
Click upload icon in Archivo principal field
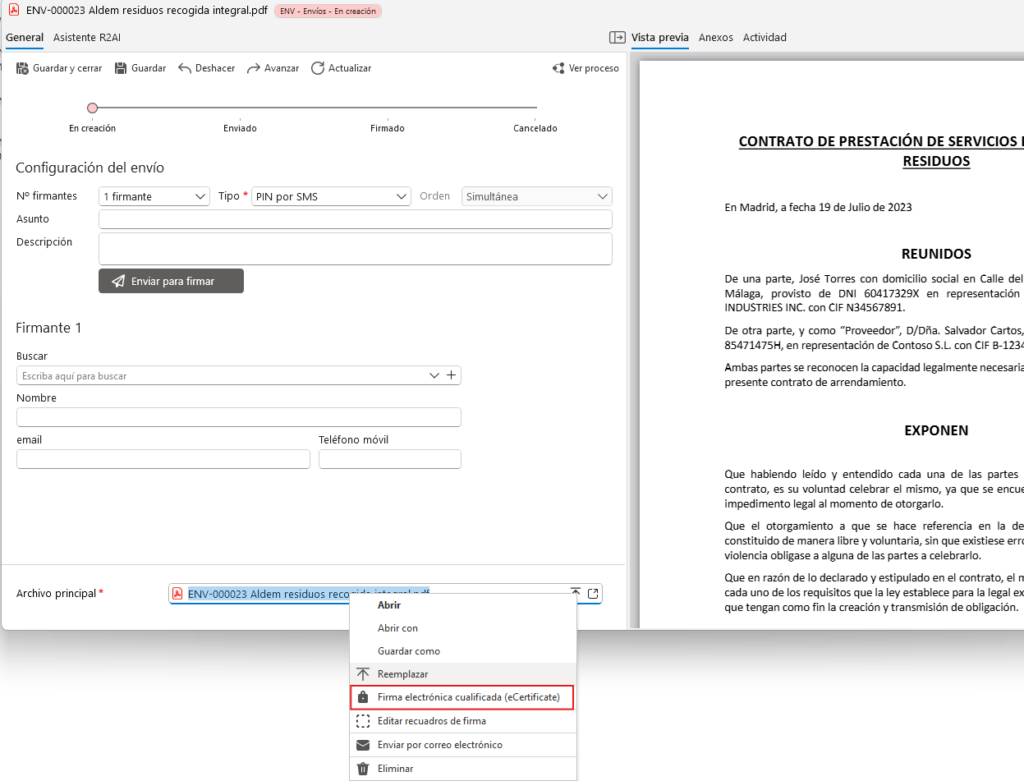pos(575,593)
